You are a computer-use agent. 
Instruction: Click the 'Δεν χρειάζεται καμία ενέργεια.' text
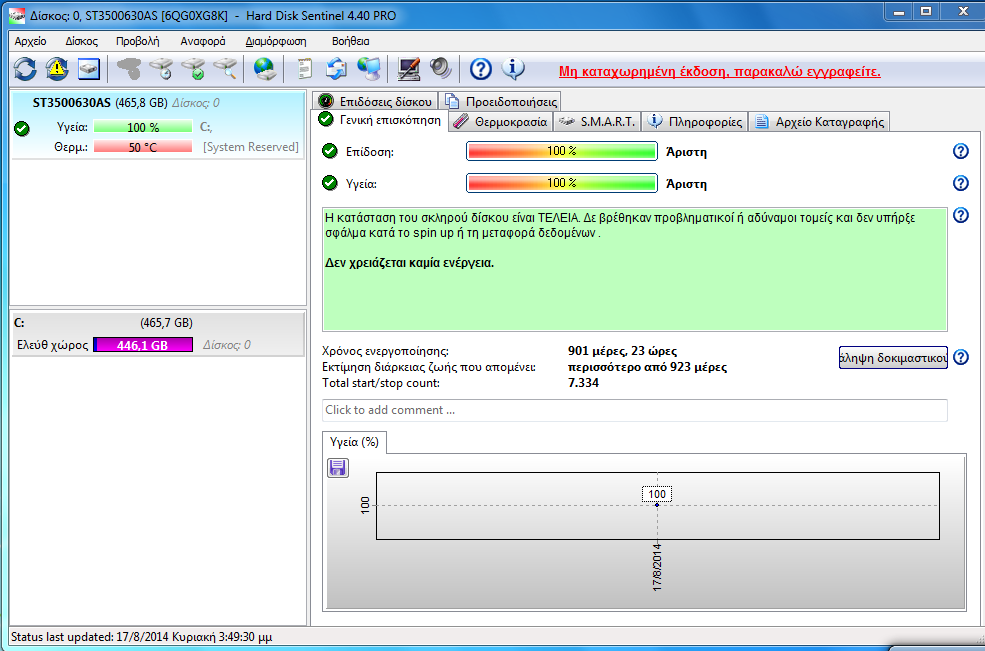coord(410,263)
